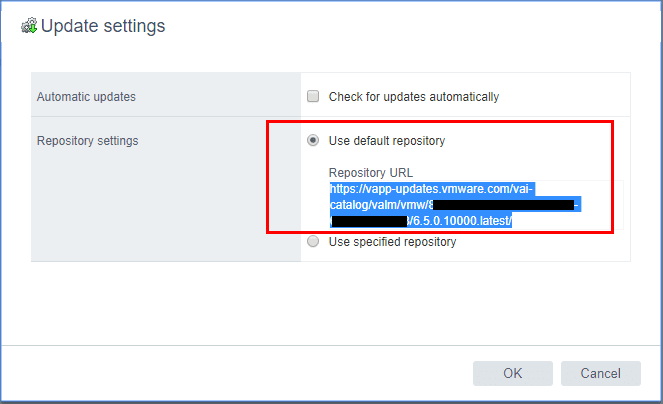This screenshot has height=404, width=663.
Task: Click the Repository URL label
Action: coord(371,173)
